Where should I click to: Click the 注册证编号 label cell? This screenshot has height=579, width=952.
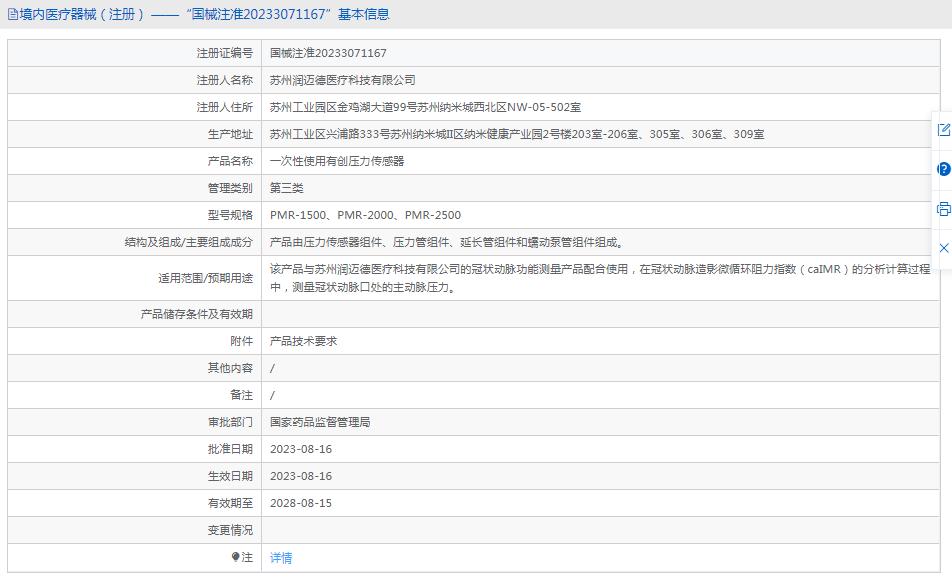(135, 53)
